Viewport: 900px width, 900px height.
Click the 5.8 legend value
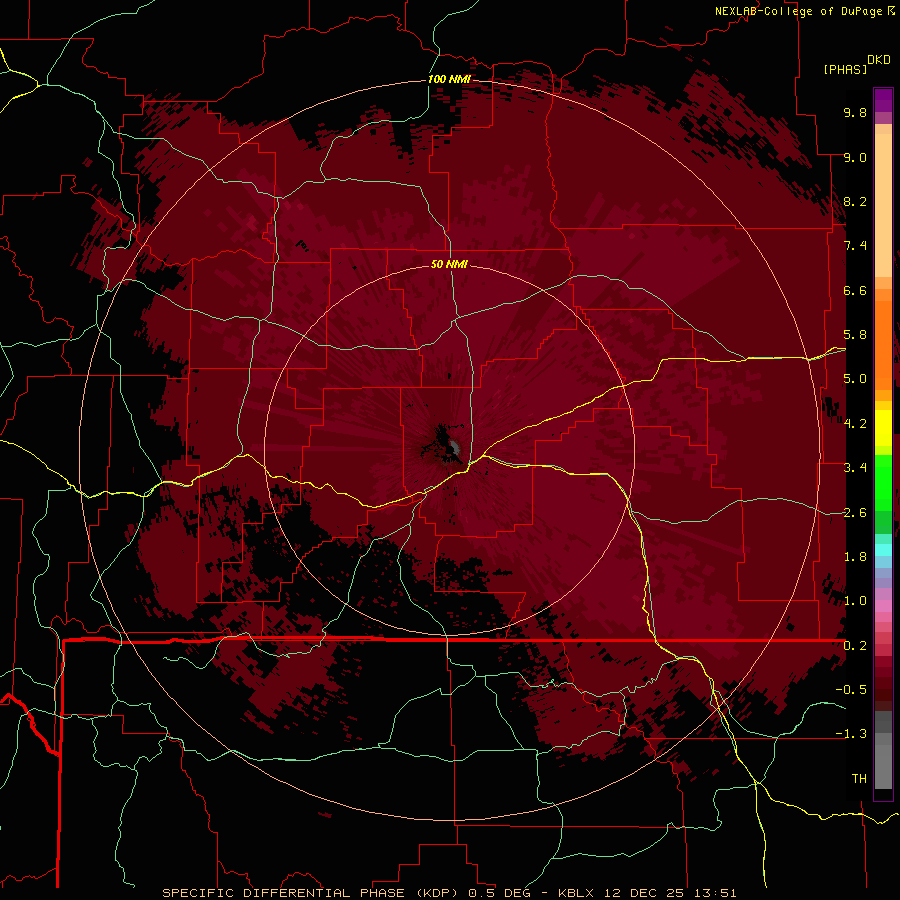(x=855, y=335)
